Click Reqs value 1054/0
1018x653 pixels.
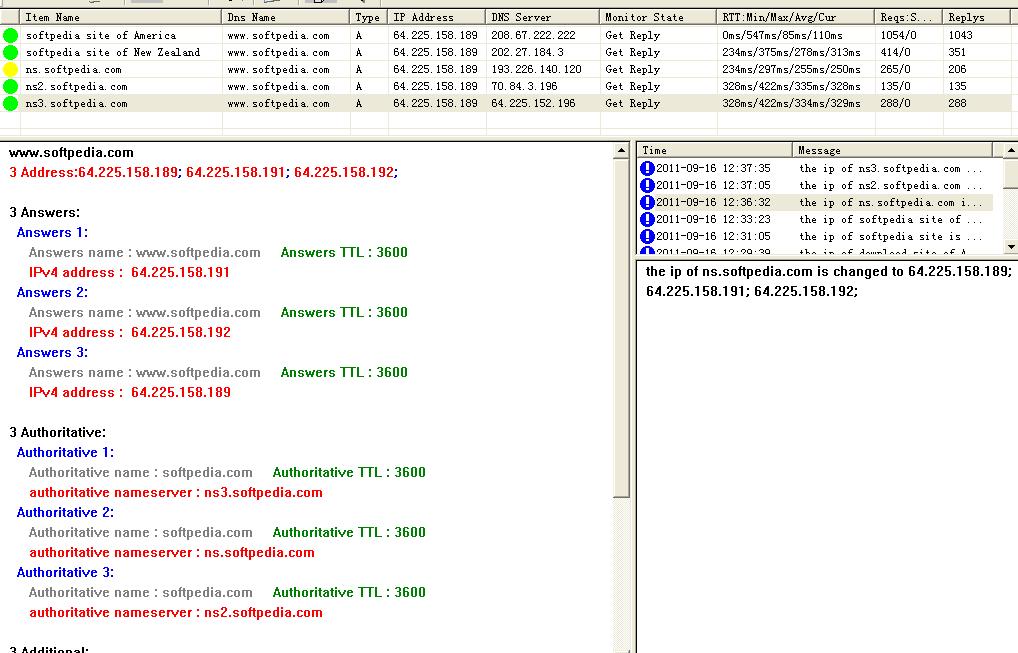tap(899, 35)
